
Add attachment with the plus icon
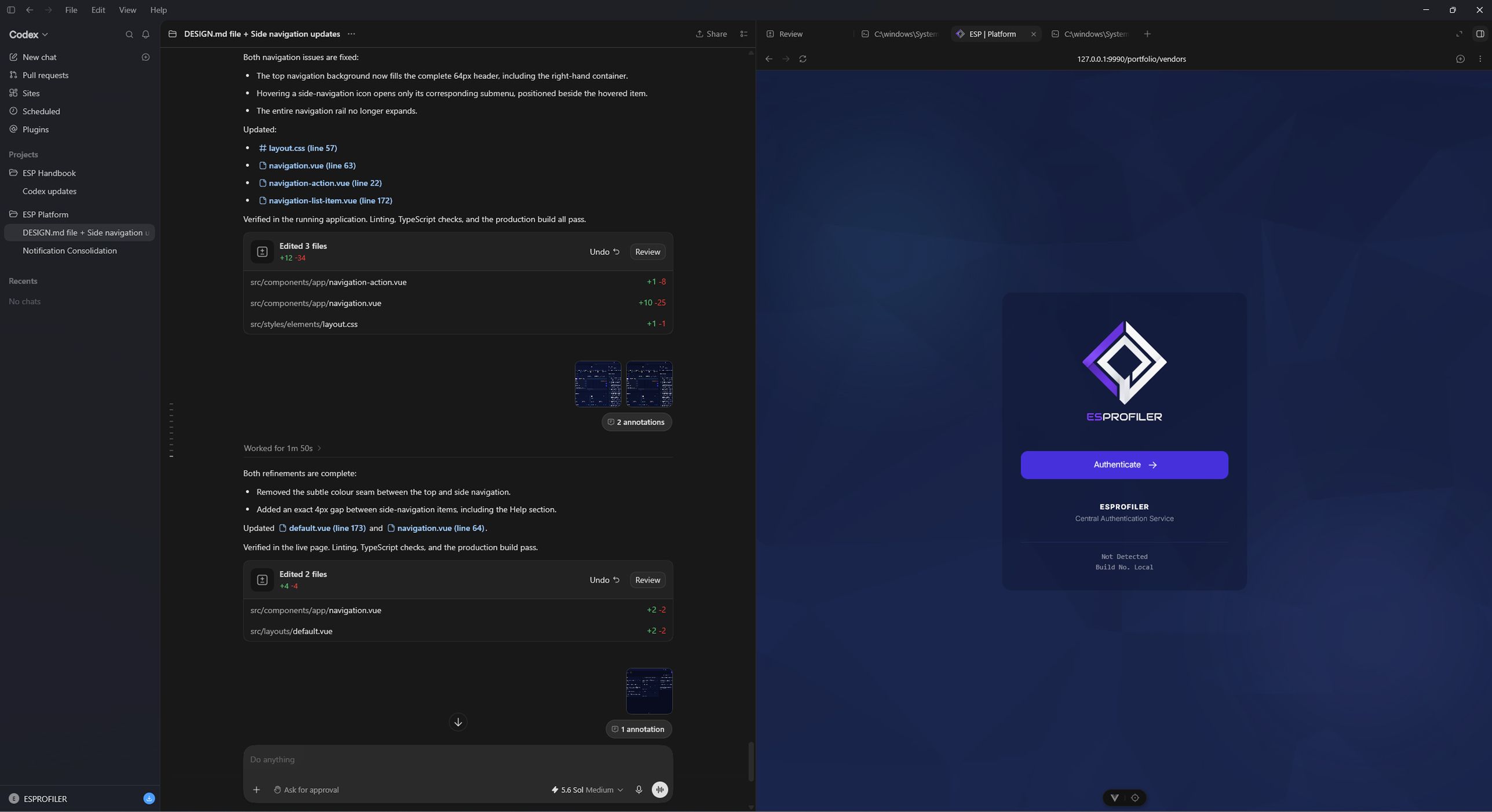[256, 789]
